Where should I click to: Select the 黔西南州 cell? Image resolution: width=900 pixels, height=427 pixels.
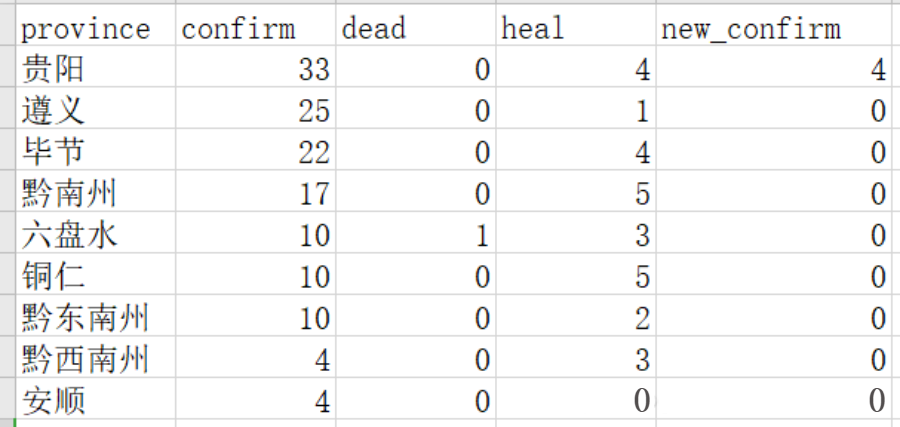[x=96, y=359]
